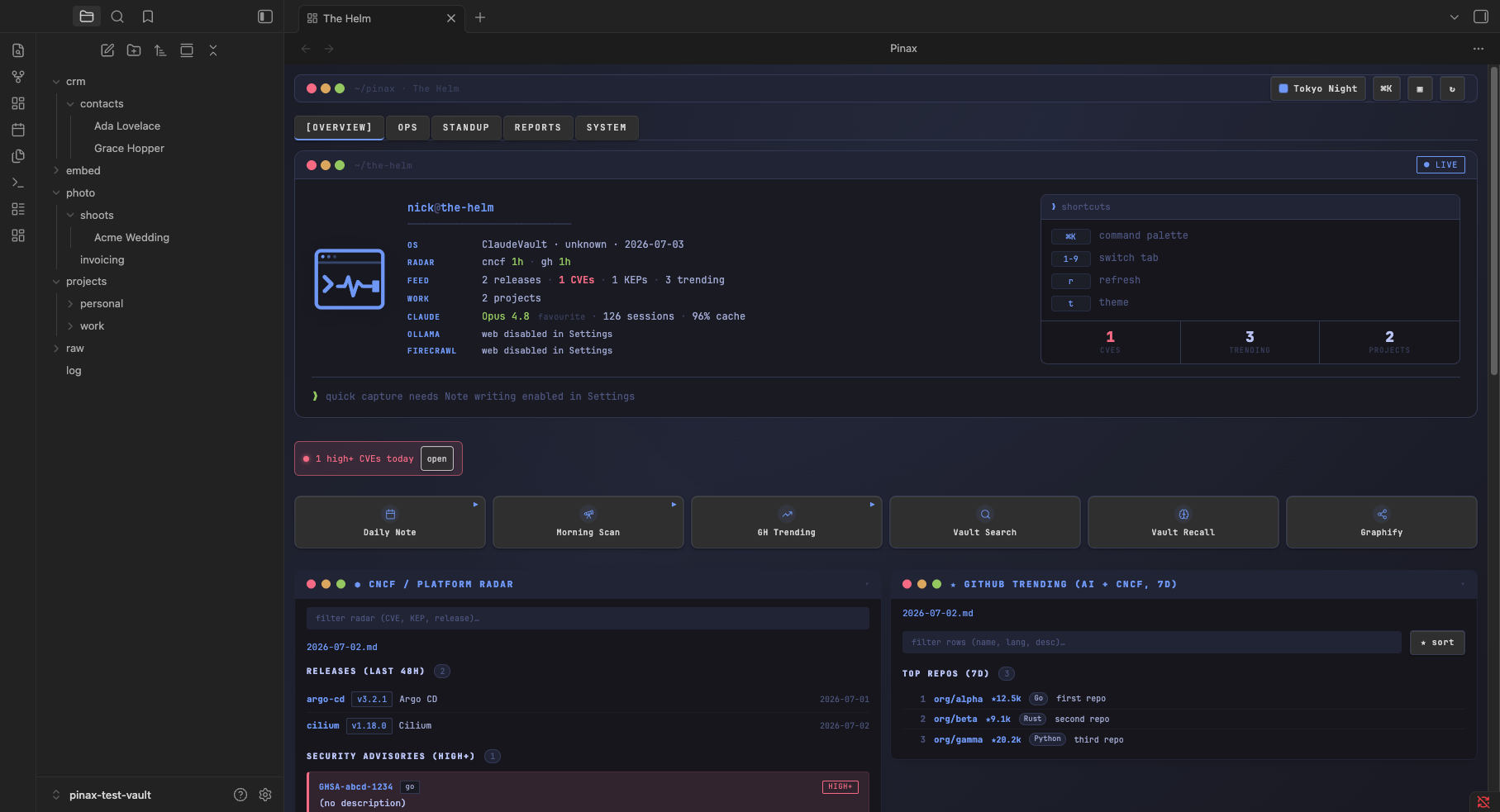This screenshot has height=812, width=1500.
Task: Open command terminal ribbon icon
Action: click(18, 183)
